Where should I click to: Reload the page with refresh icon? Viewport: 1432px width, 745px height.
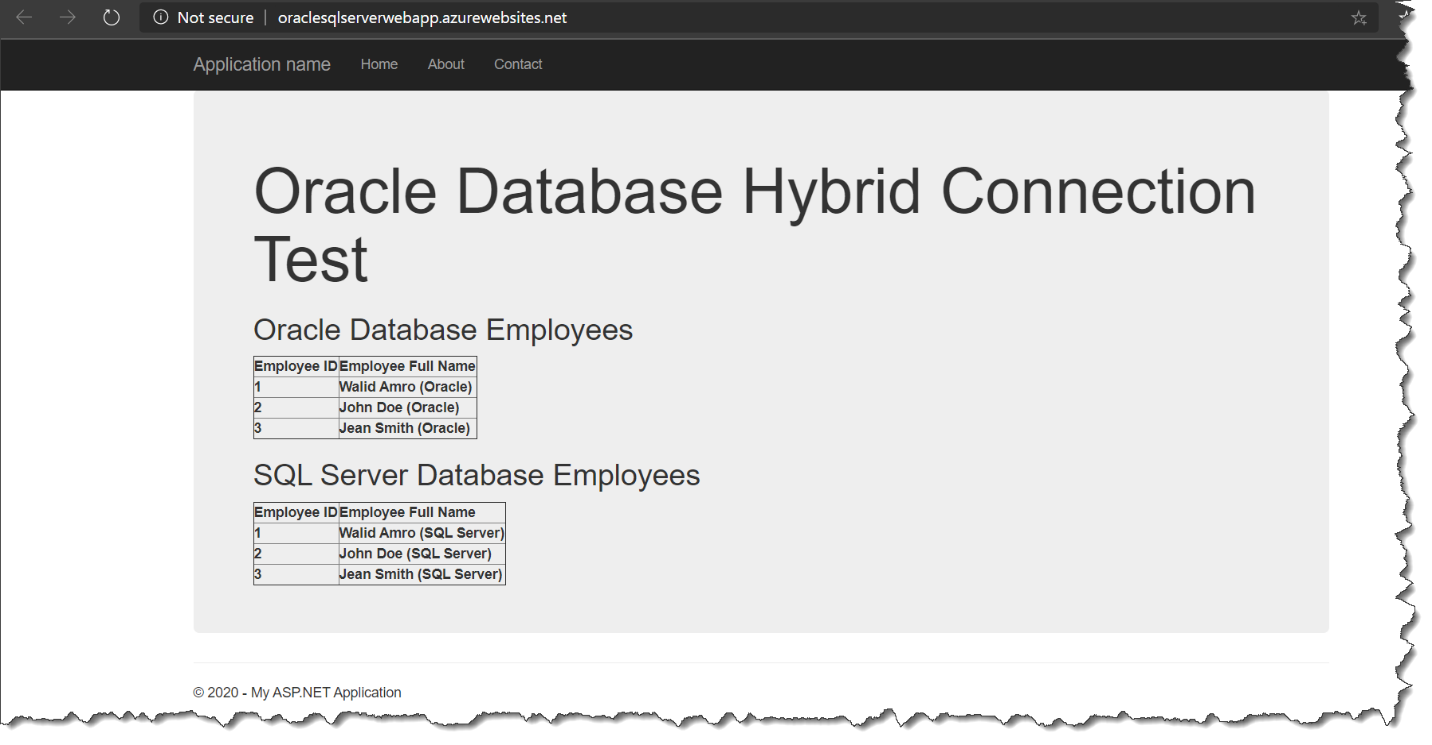(112, 18)
